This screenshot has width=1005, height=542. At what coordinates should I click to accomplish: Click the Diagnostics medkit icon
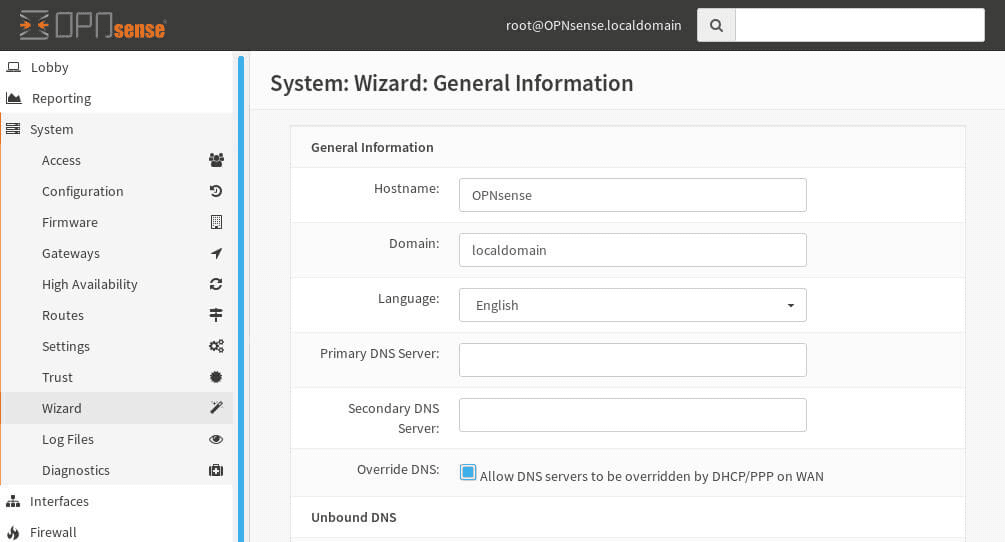click(216, 470)
